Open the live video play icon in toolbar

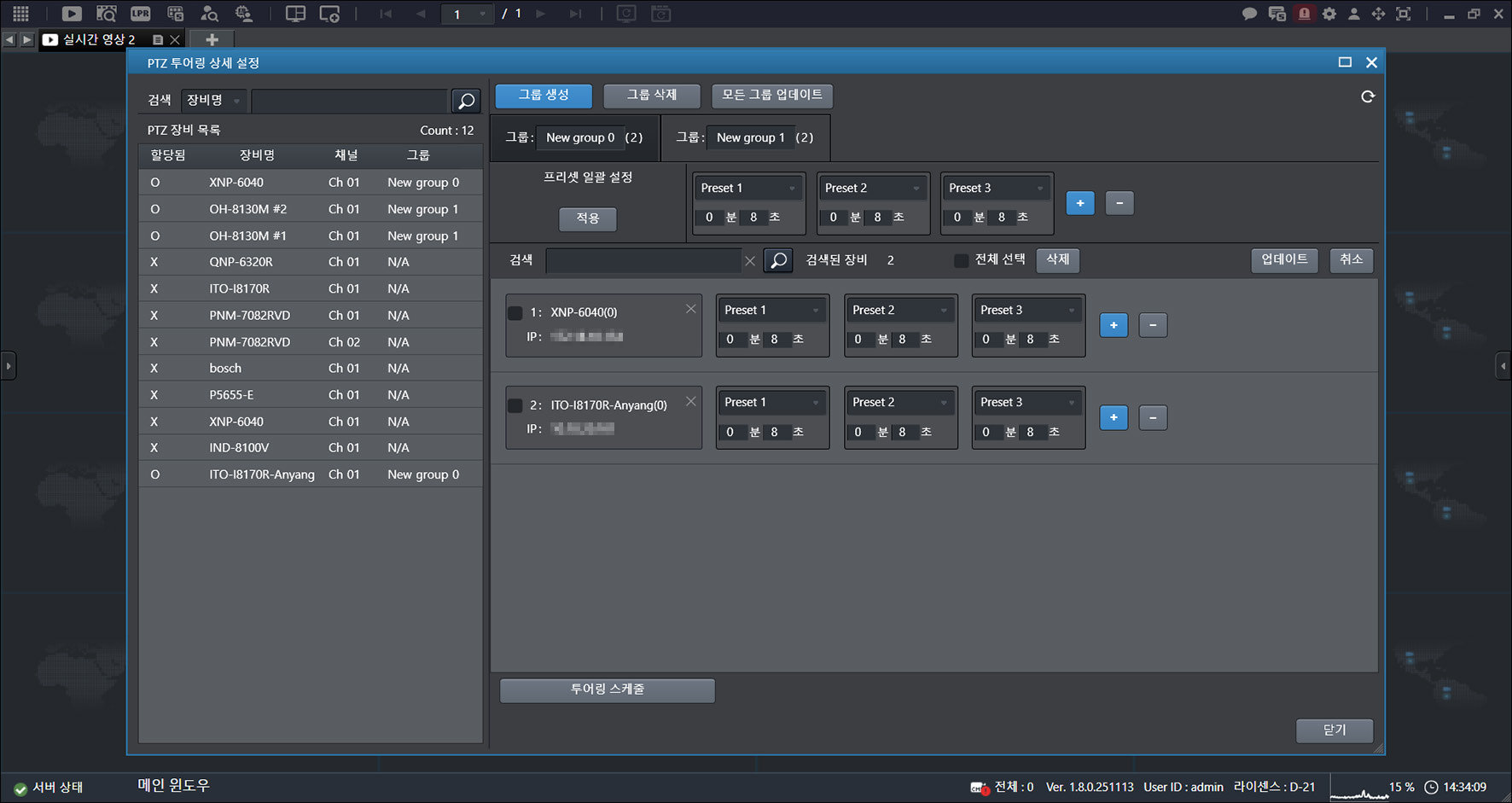[x=72, y=14]
